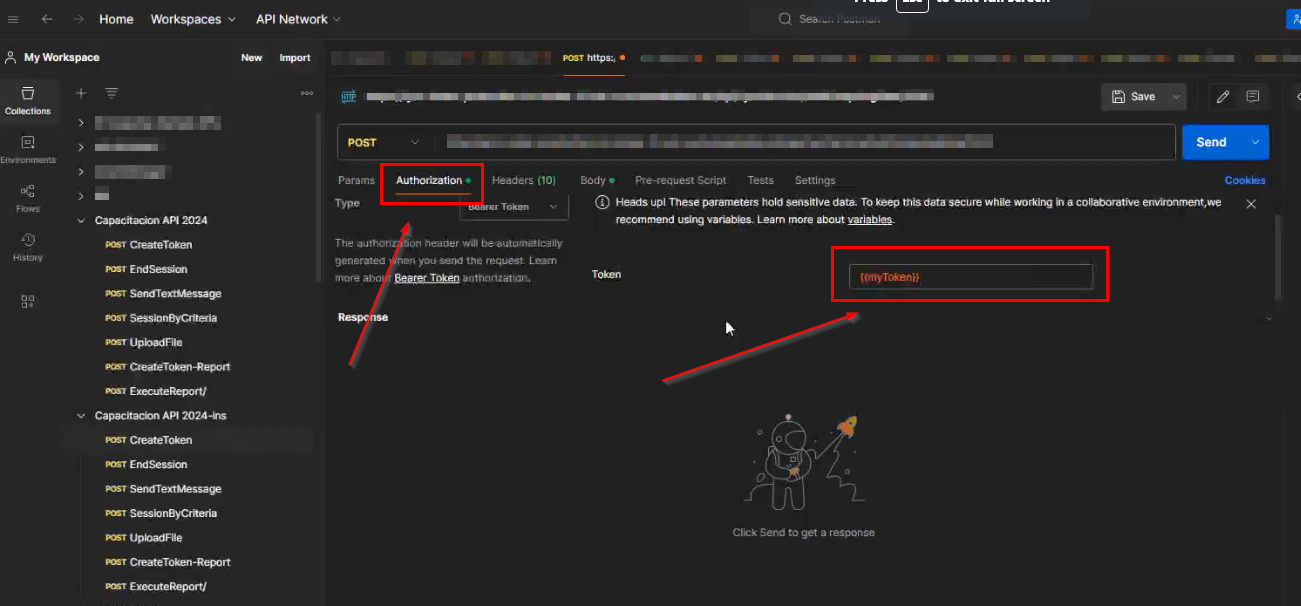Open the History sidebar panel
Screen dimensions: 1301x606
(28, 247)
